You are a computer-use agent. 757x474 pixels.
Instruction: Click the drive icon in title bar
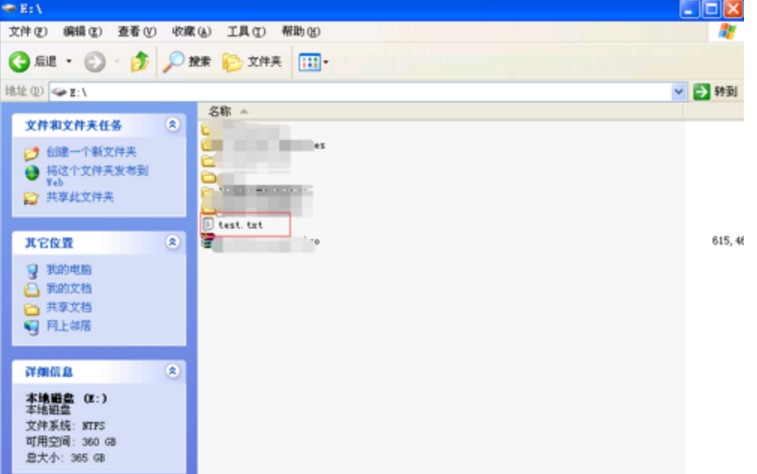[x=9, y=8]
